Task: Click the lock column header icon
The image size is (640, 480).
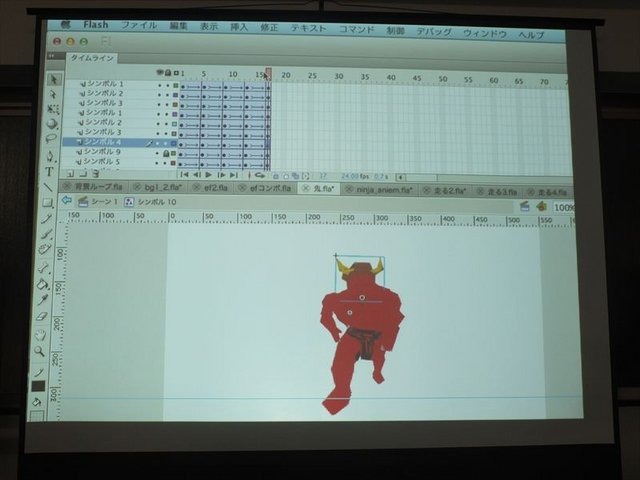Action: tap(168, 73)
